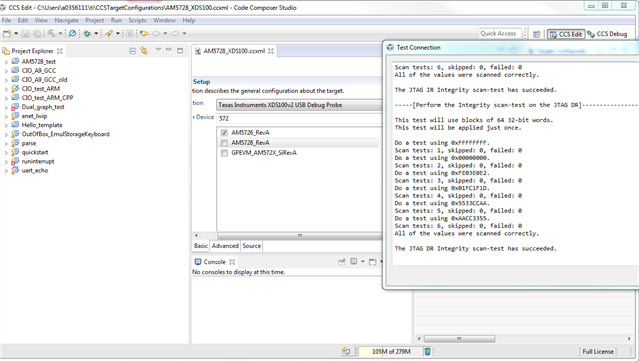The height and width of the screenshot is (362, 639).
Task: Minimize the Project Explorer panel
Action: [169, 50]
